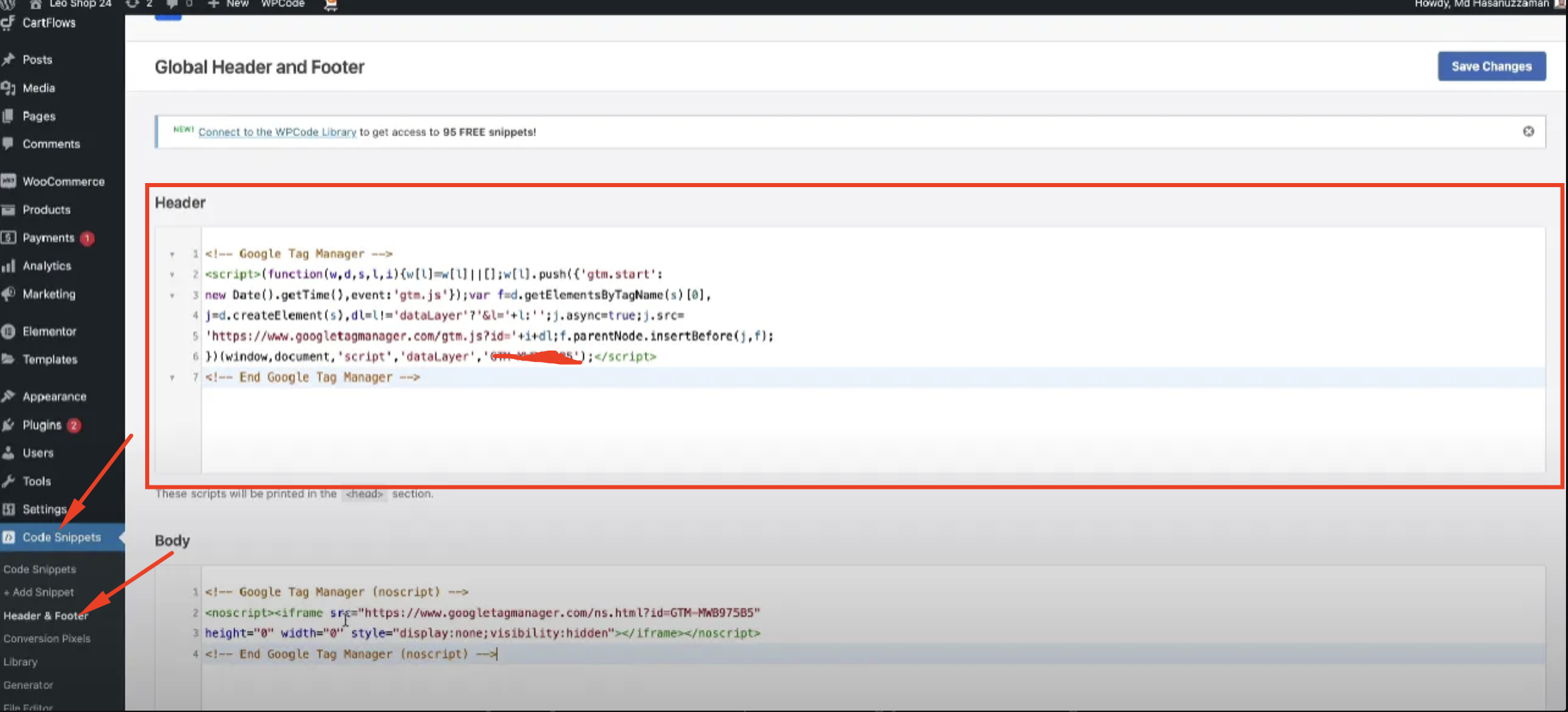
Task: Click the Comments bubble icon in sidebar
Action: pyautogui.click(x=9, y=144)
